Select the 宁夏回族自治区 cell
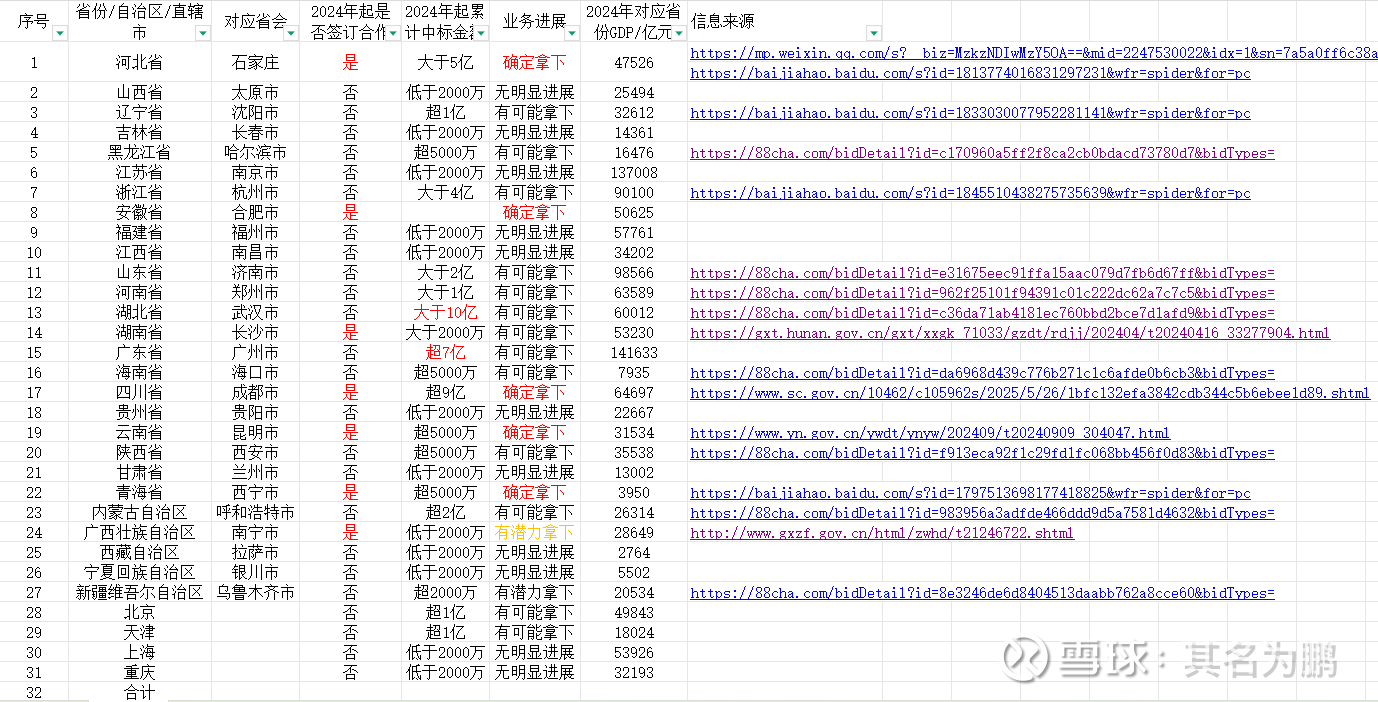 139,572
